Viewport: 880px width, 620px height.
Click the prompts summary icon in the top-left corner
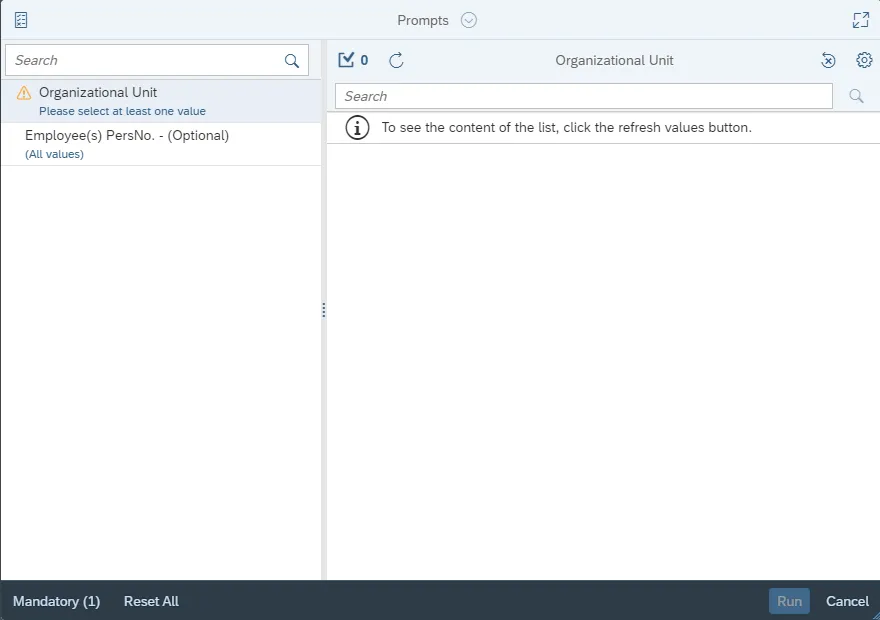21,20
